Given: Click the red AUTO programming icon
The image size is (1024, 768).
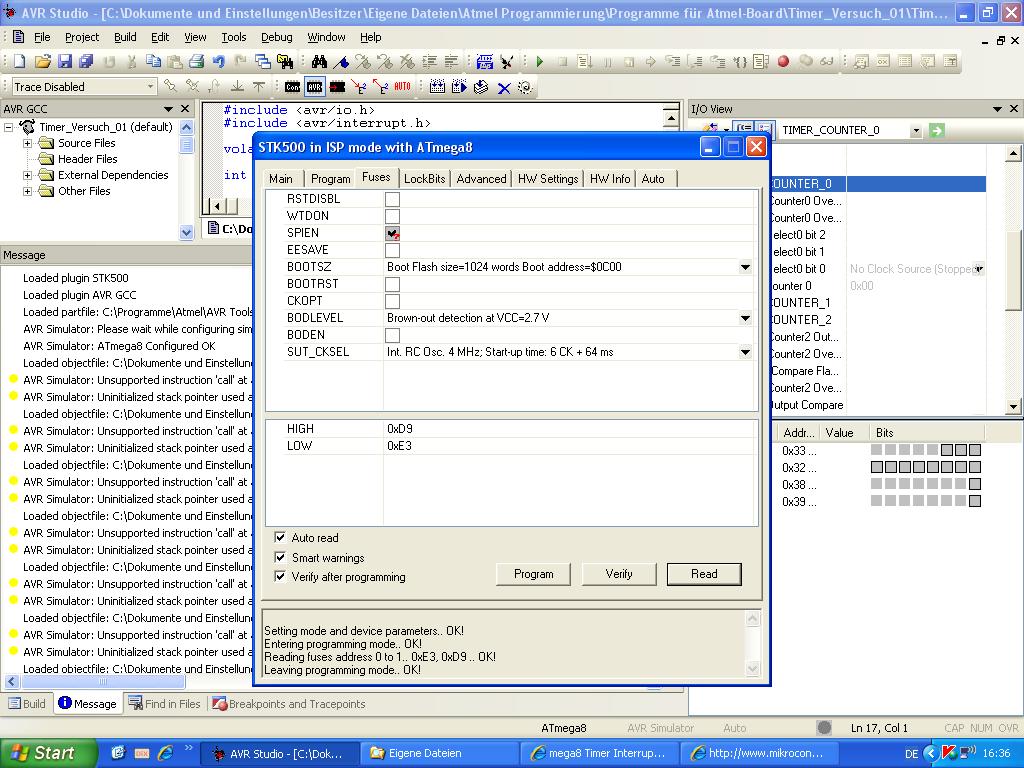Looking at the screenshot, I should [x=402, y=87].
